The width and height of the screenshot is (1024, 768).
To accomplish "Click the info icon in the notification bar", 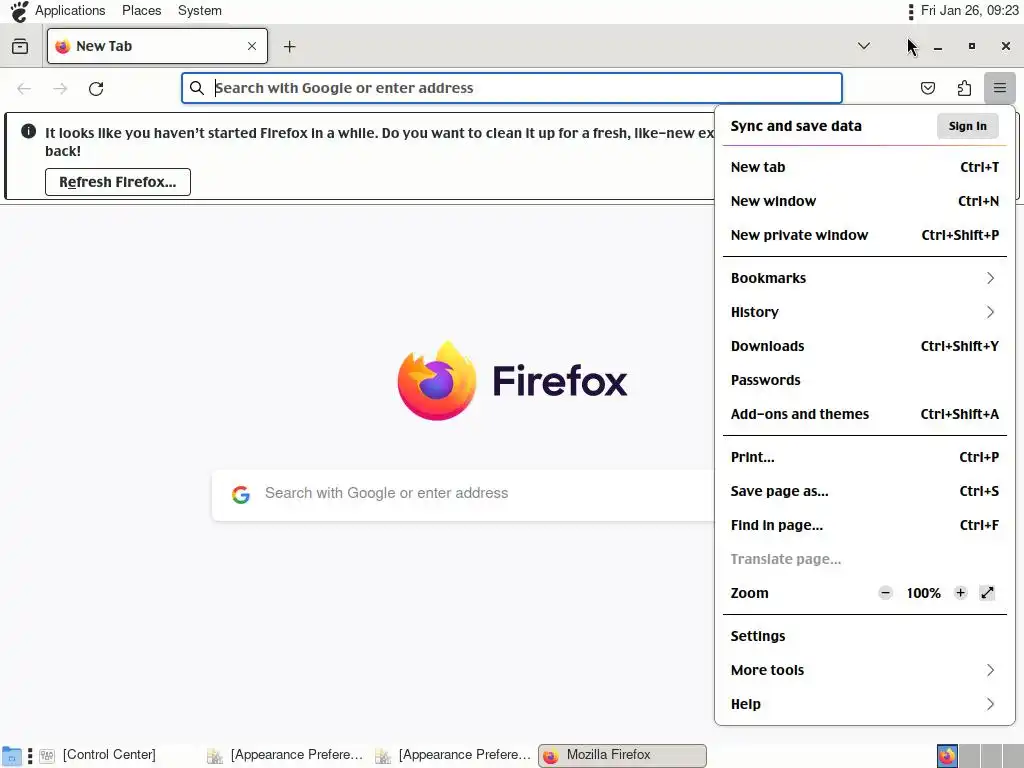I will (x=29, y=131).
